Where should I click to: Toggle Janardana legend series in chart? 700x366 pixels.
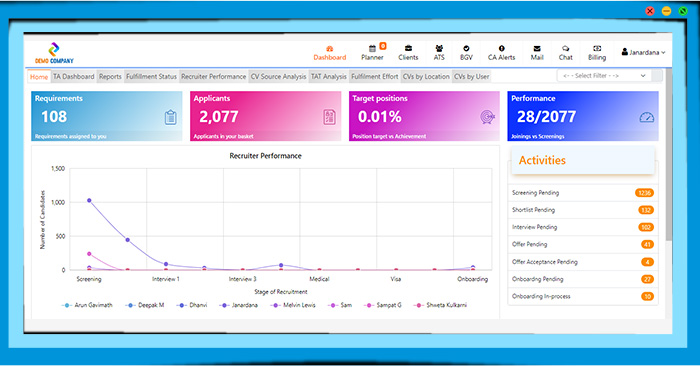pos(239,305)
